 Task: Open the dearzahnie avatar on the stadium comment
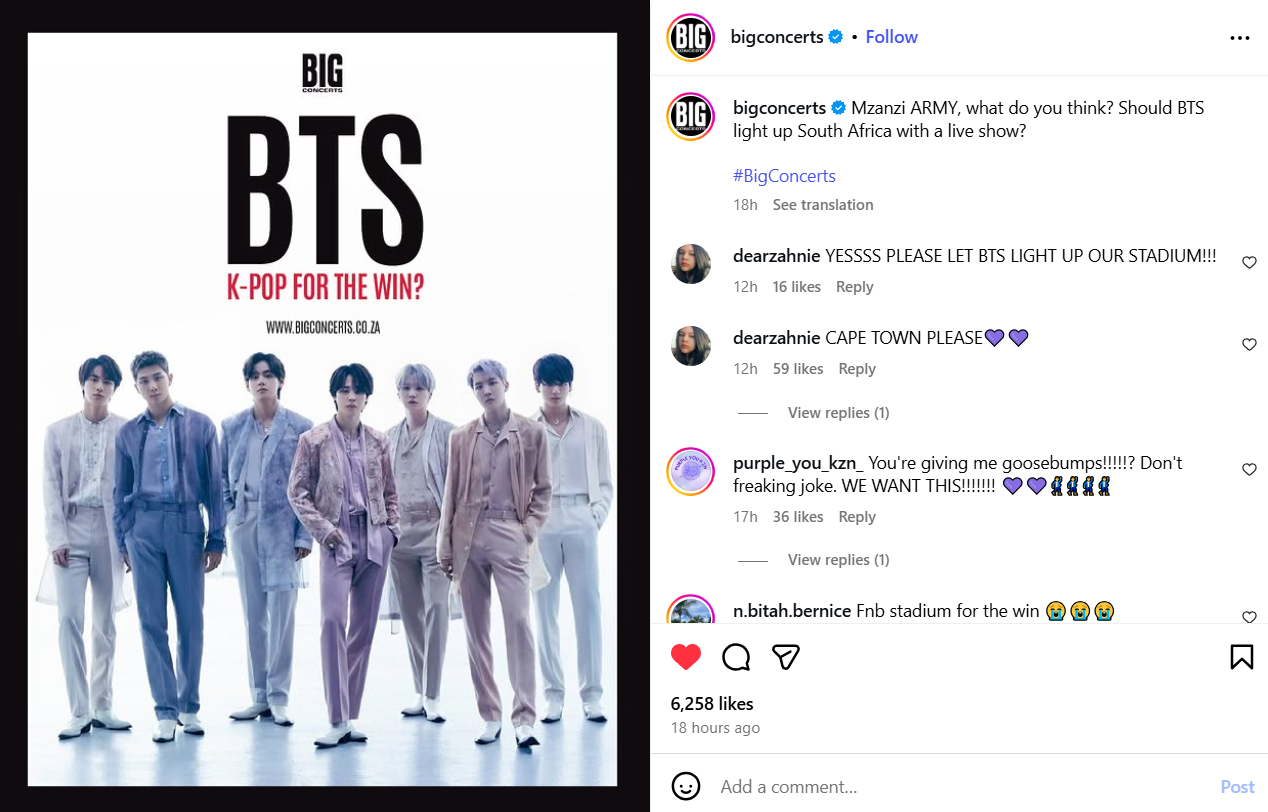(691, 264)
